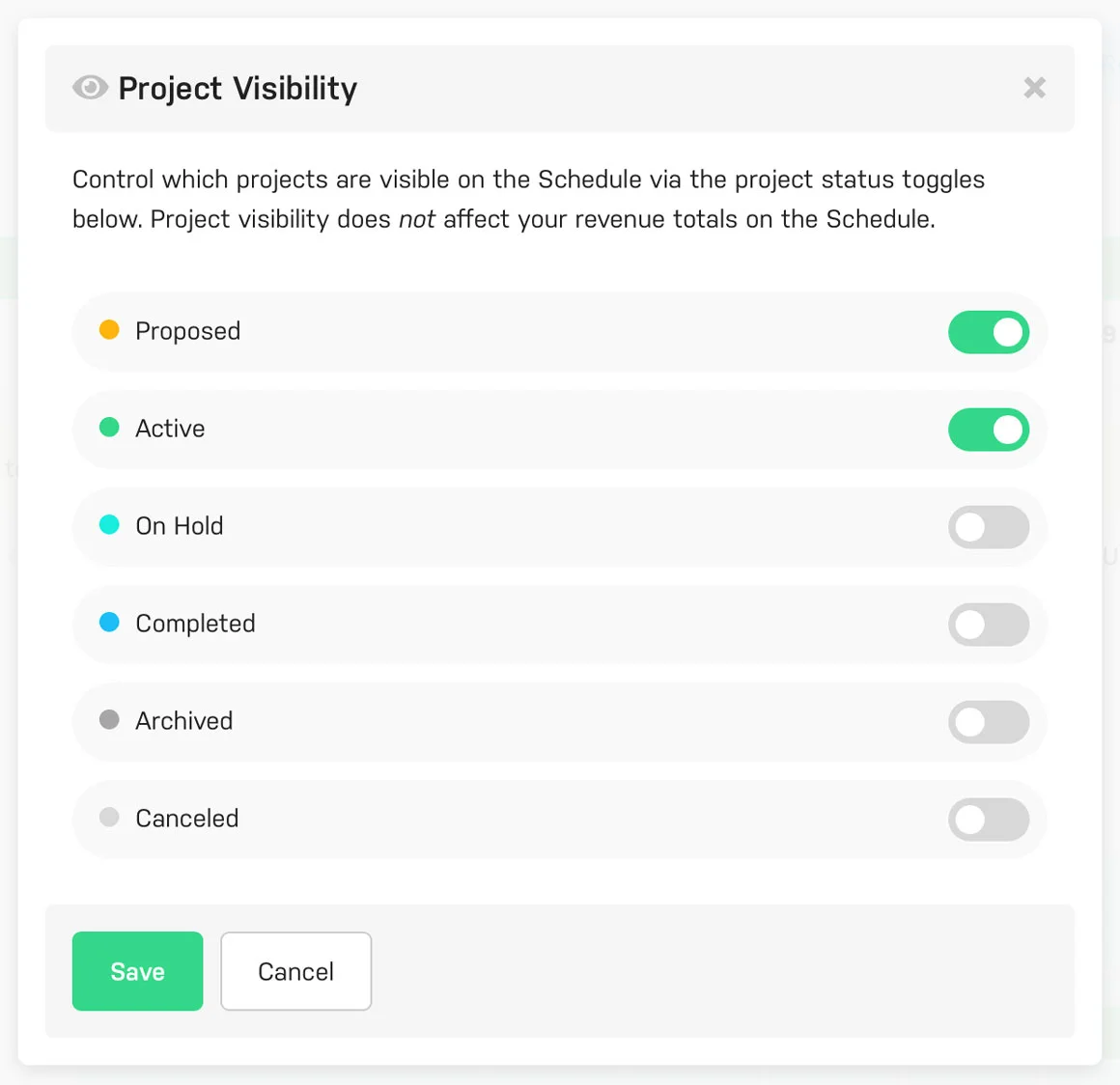Click the teal On Hold status dot
This screenshot has height=1085, width=1120.
point(109,524)
